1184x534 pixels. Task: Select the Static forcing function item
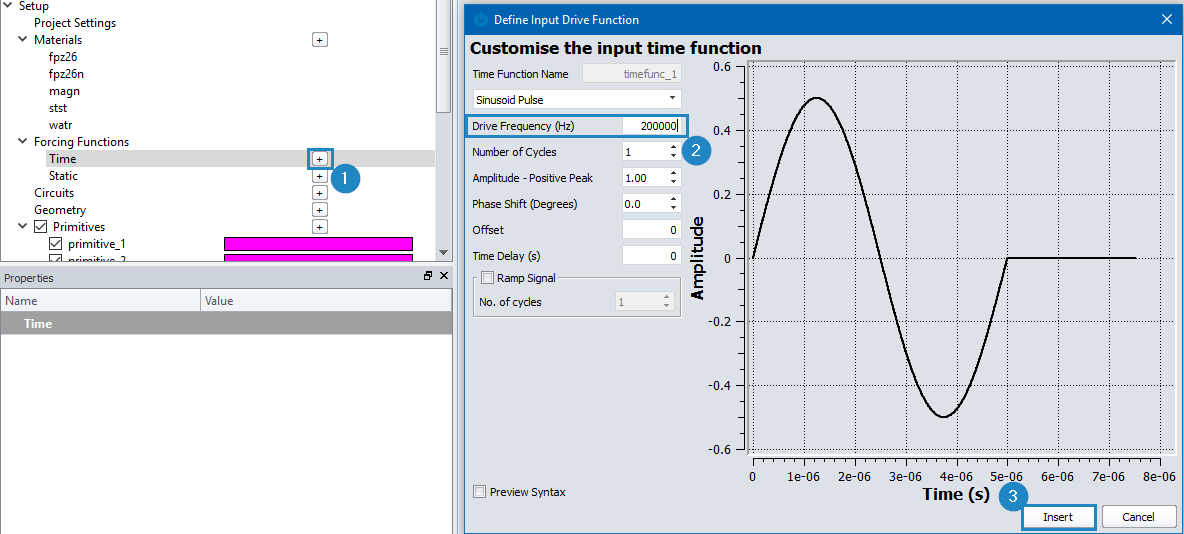pyautogui.click(x=63, y=176)
